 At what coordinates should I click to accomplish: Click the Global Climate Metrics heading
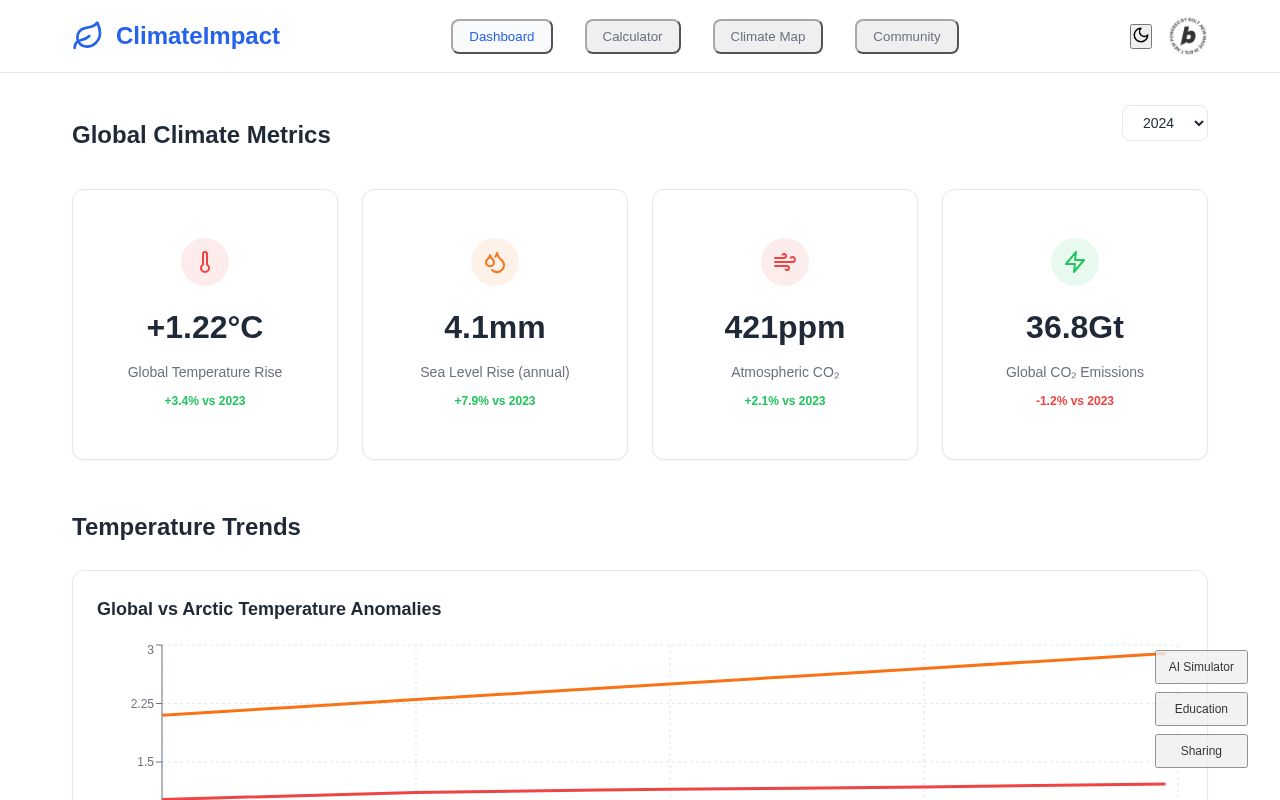pyautogui.click(x=201, y=135)
